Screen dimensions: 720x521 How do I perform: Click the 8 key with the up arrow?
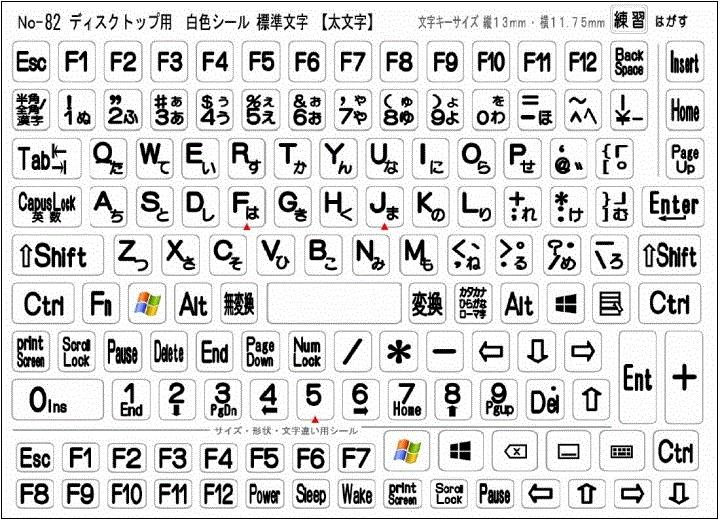tap(453, 399)
